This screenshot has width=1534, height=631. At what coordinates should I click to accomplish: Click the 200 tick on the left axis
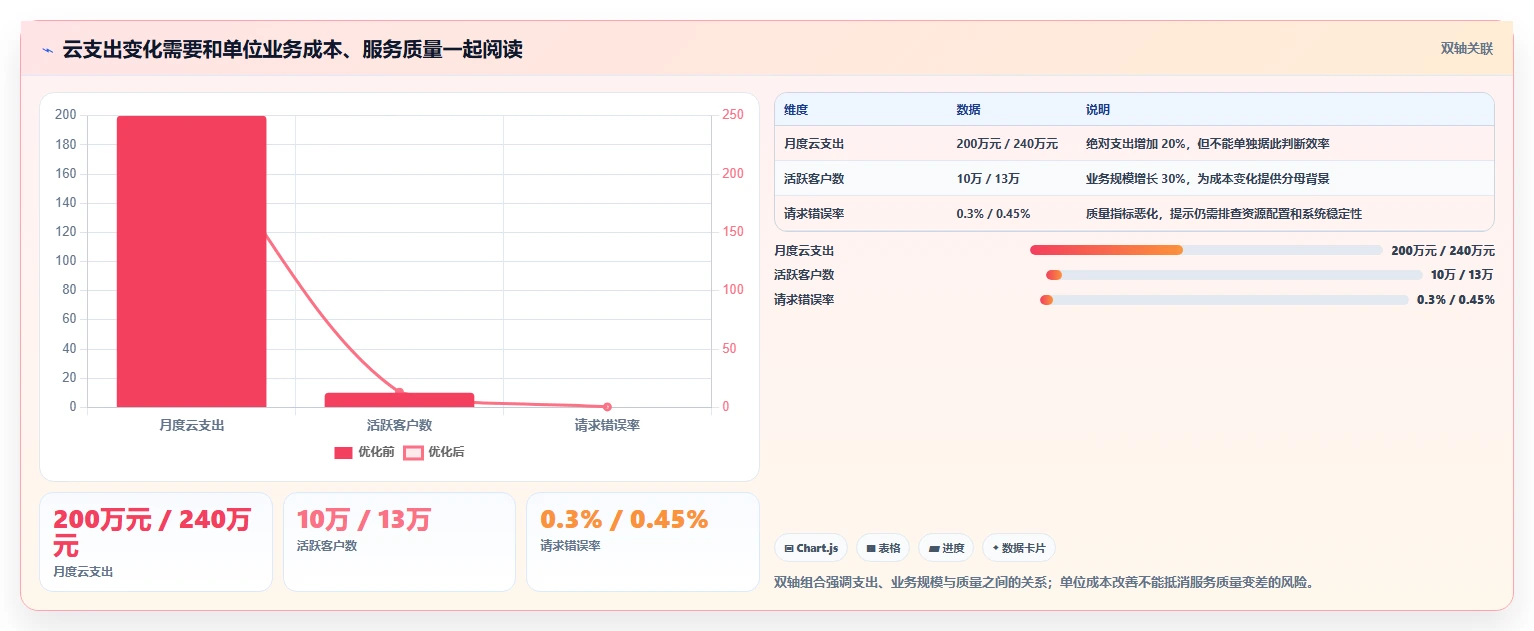tap(66, 115)
